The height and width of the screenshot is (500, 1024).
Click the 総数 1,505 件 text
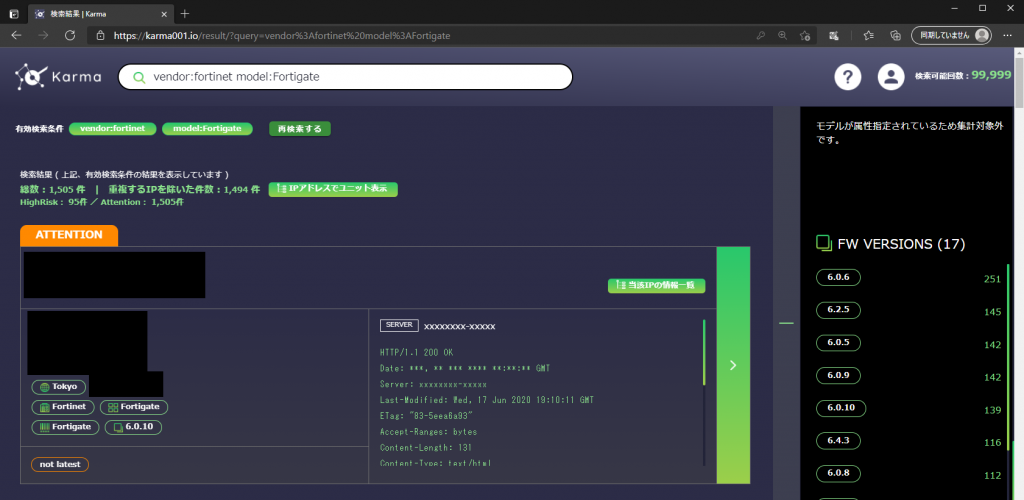52,189
